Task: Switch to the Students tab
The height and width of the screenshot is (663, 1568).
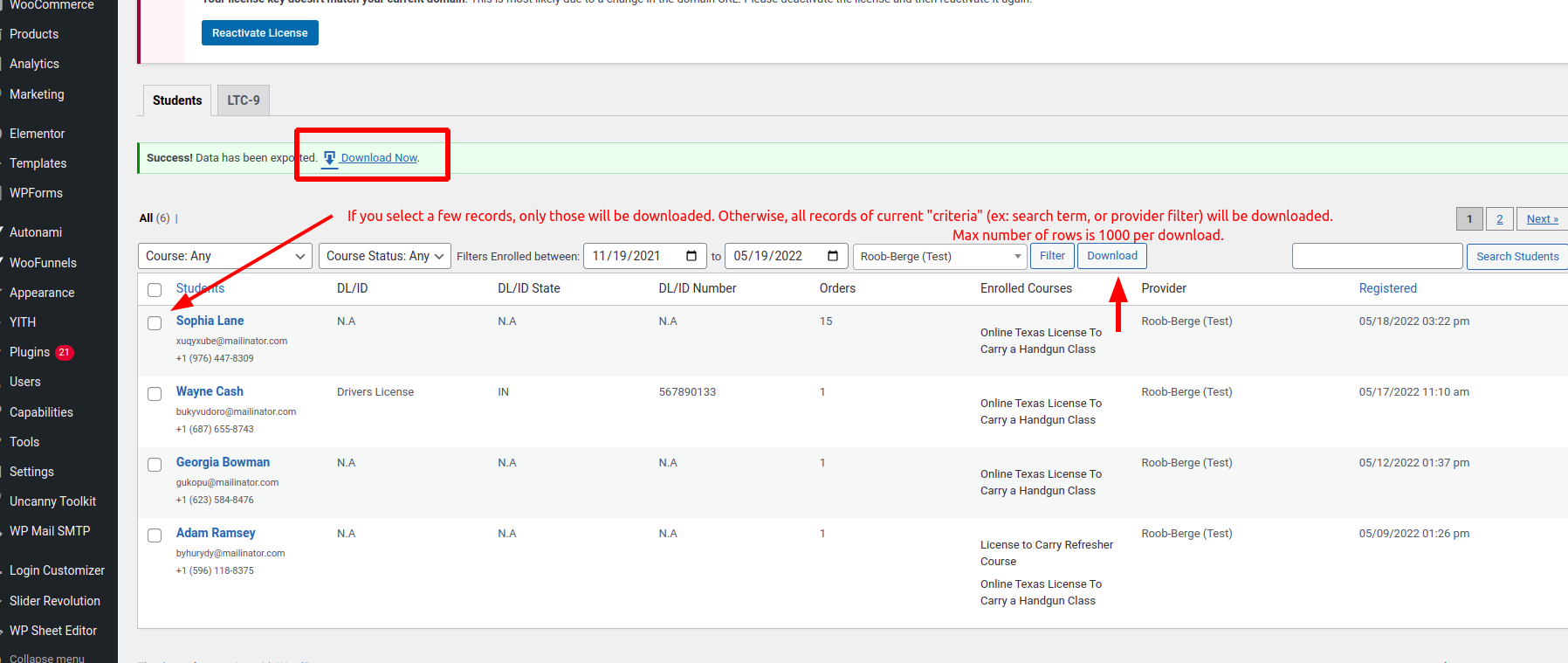Action: coord(177,100)
